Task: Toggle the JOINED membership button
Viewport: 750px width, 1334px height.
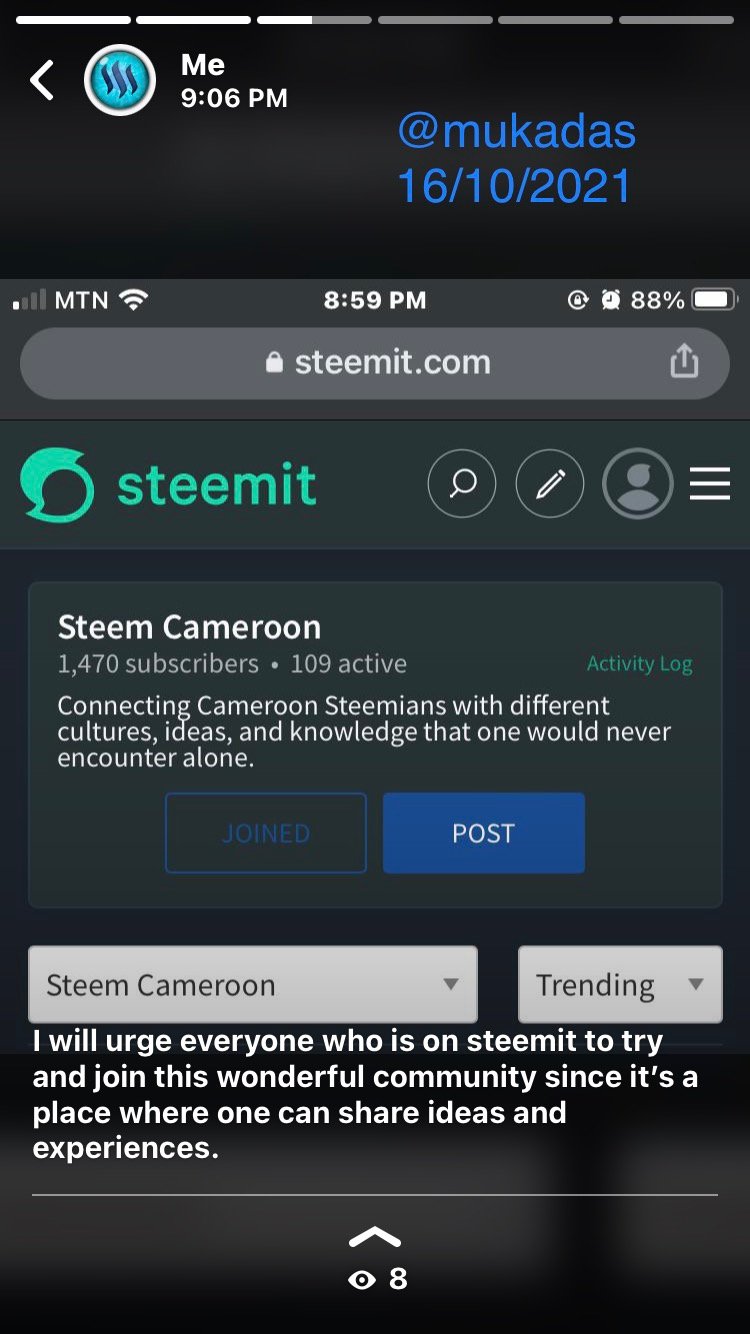Action: [x=266, y=833]
